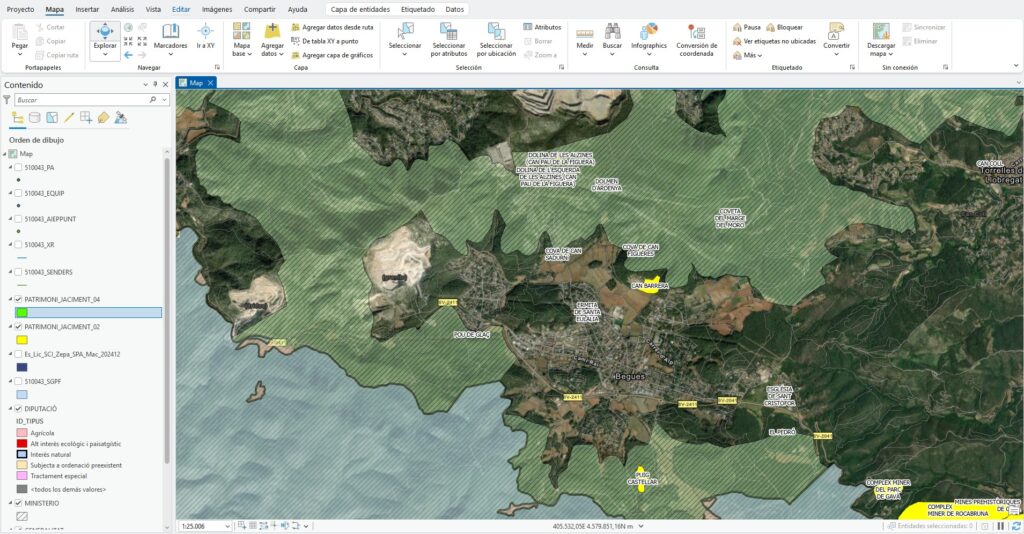The image size is (1024, 534).
Task: Click the Ver etiquetas no ubicadas button
Action: click(x=773, y=41)
